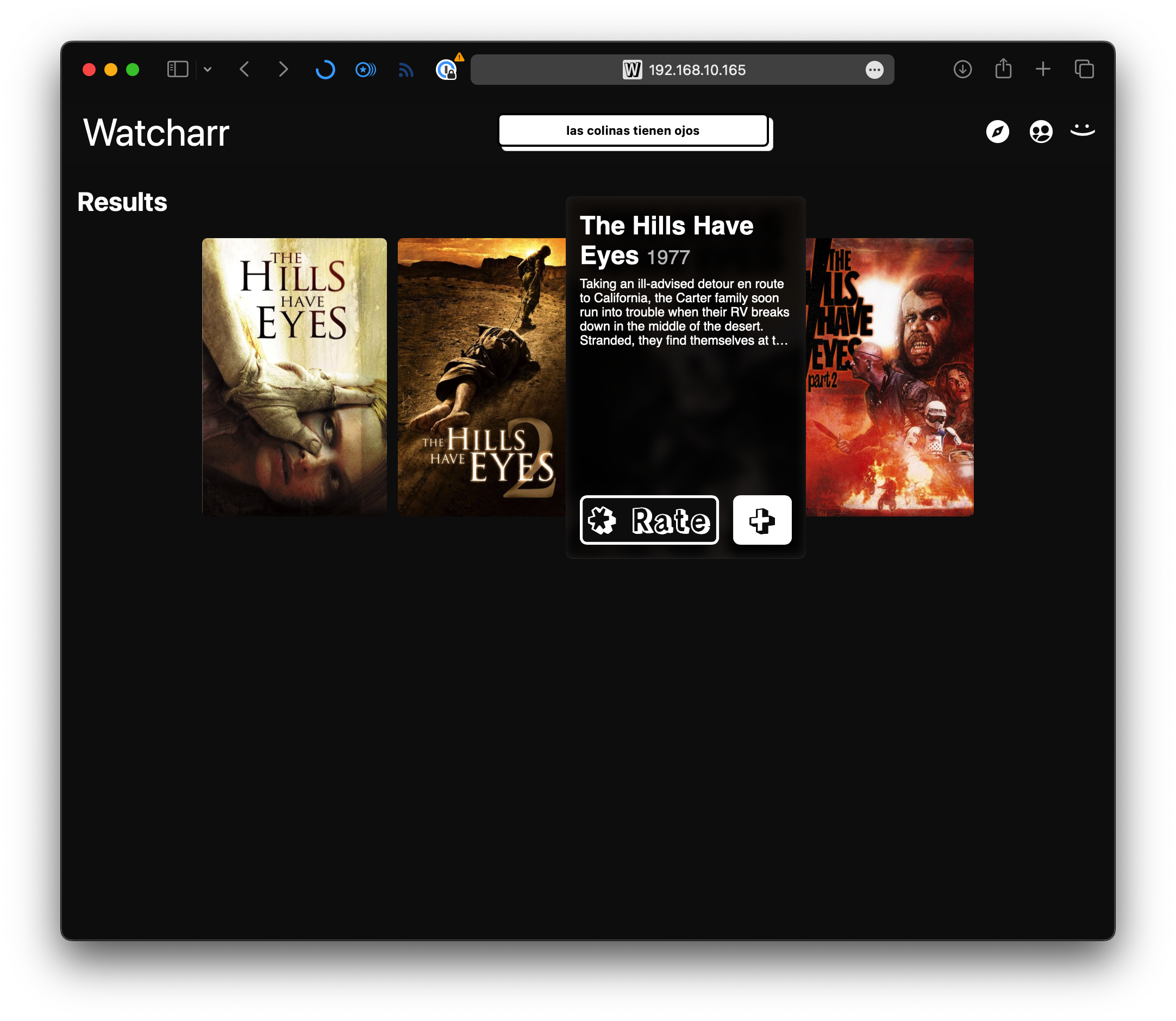This screenshot has width=1176, height=1021.
Task: Click 'The Hills Have Eyes 1977' title
Action: 666,240
